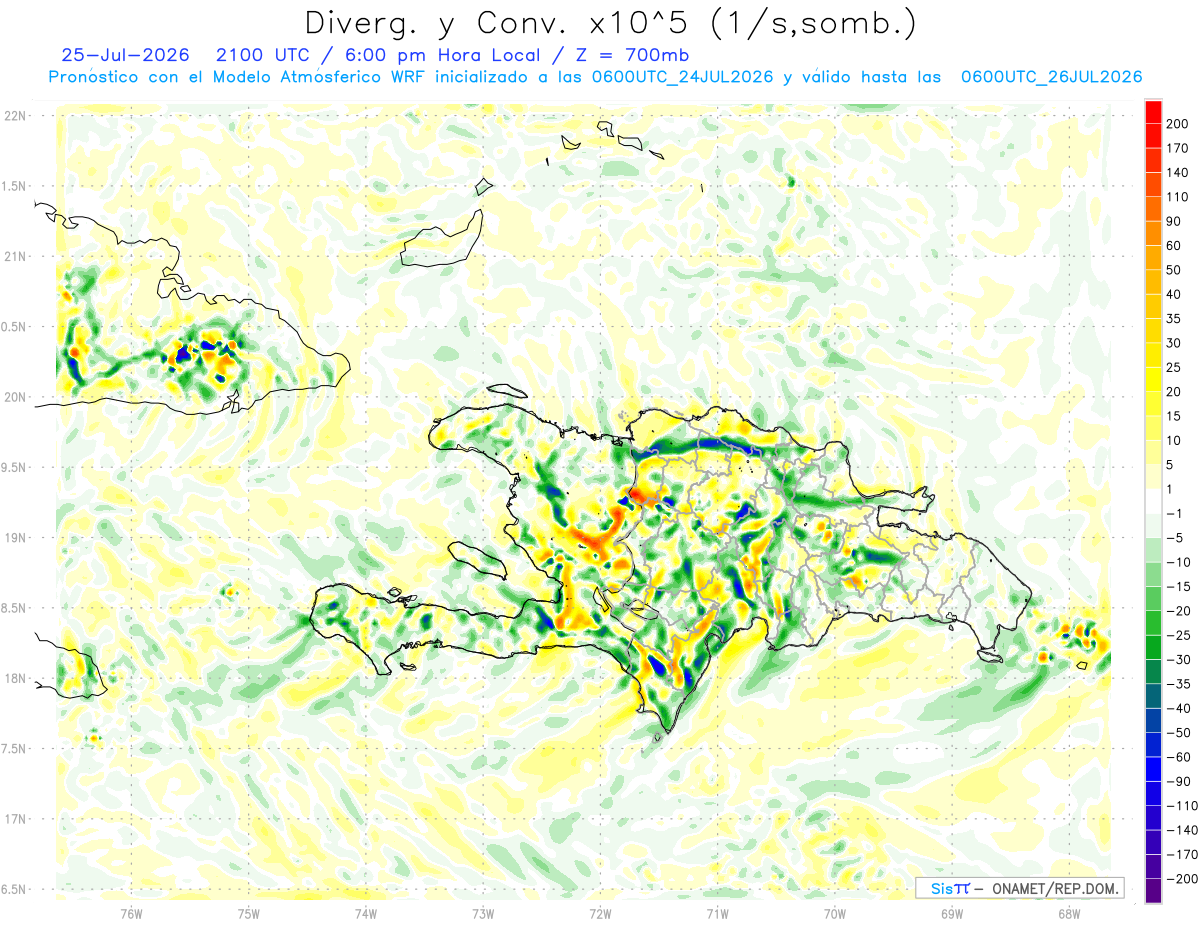Screen dimensions: 1200x927
Task: Click the "22N" latitude label
Action: (15, 116)
